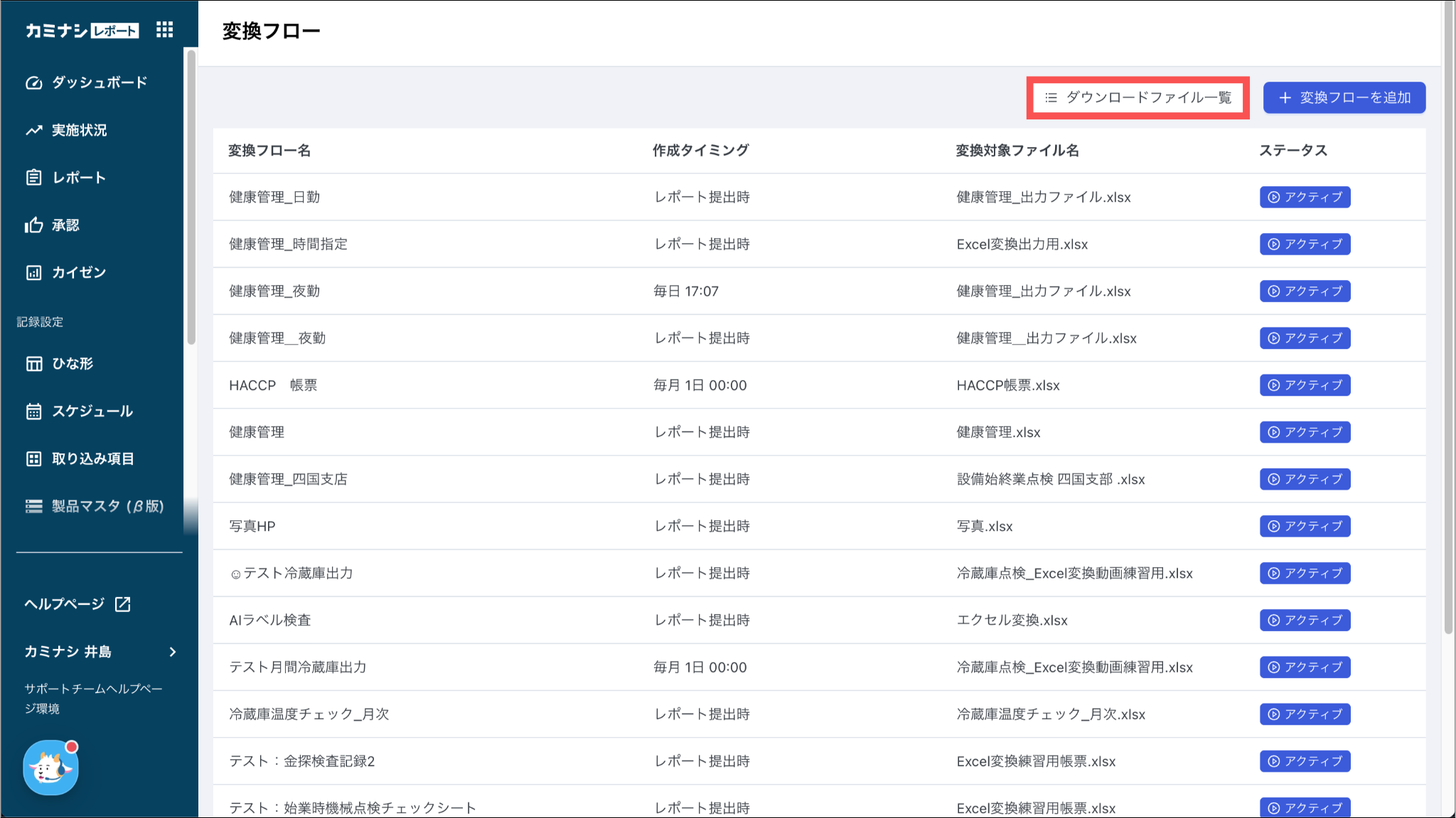
Task: Click the main page vertical scrollbar
Action: (1448, 320)
